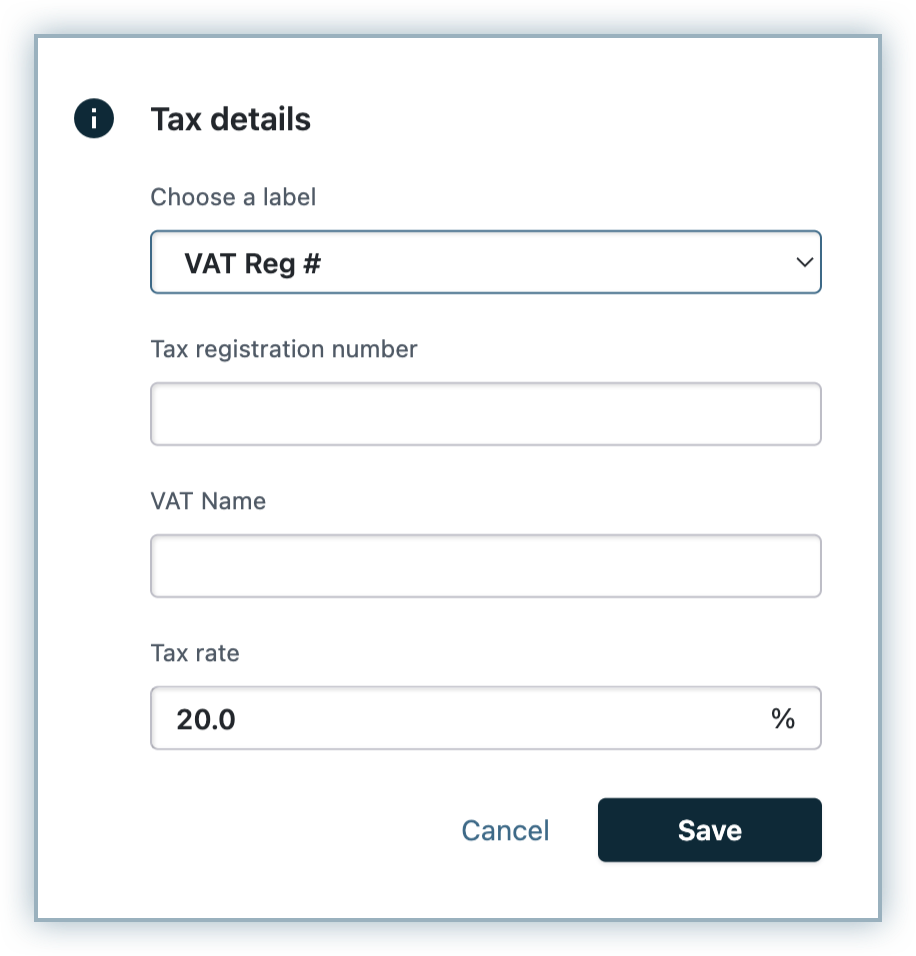Focus the Tax registration number field

click(485, 414)
